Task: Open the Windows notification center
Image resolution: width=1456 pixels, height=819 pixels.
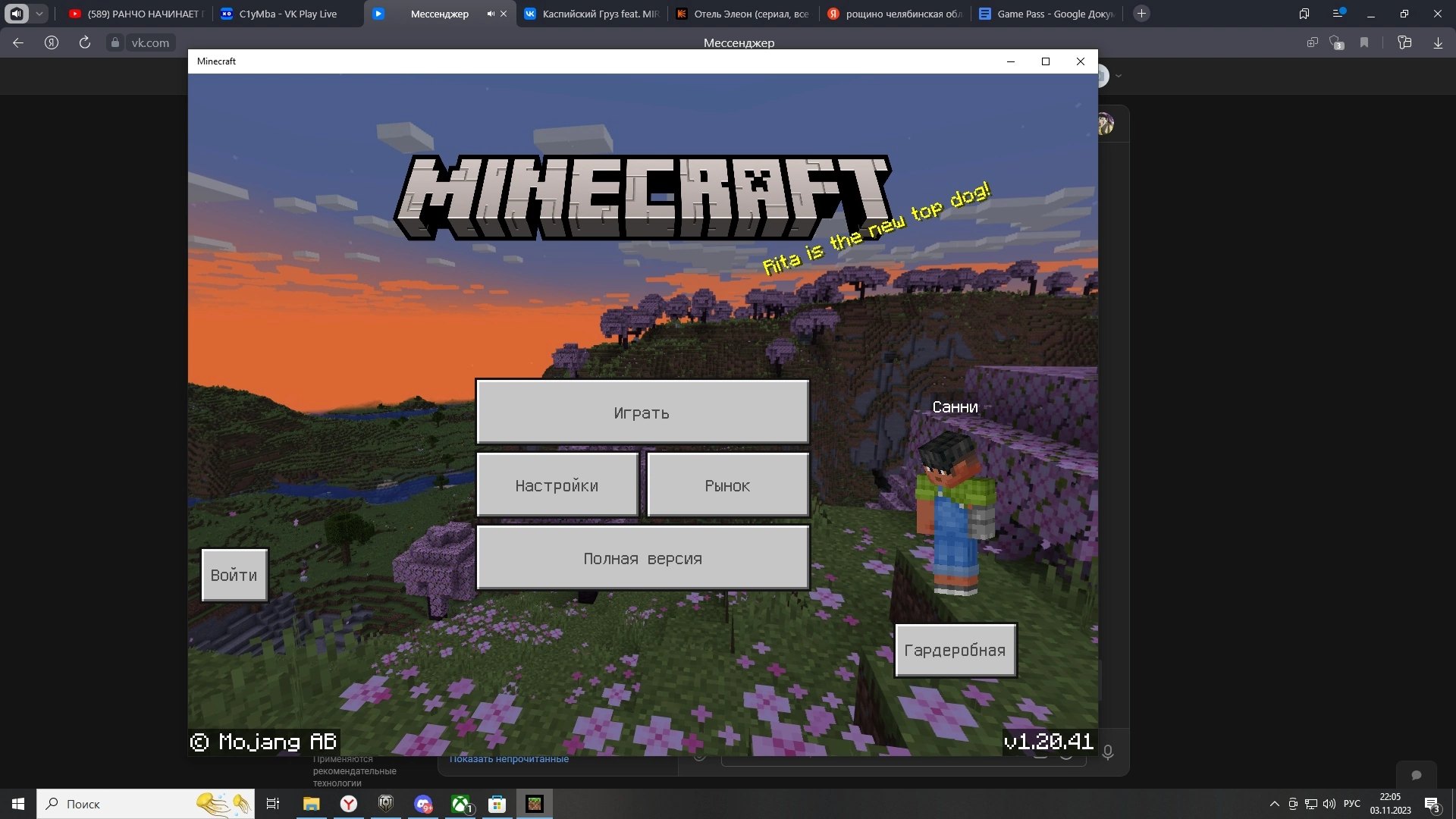Action: (x=1432, y=805)
